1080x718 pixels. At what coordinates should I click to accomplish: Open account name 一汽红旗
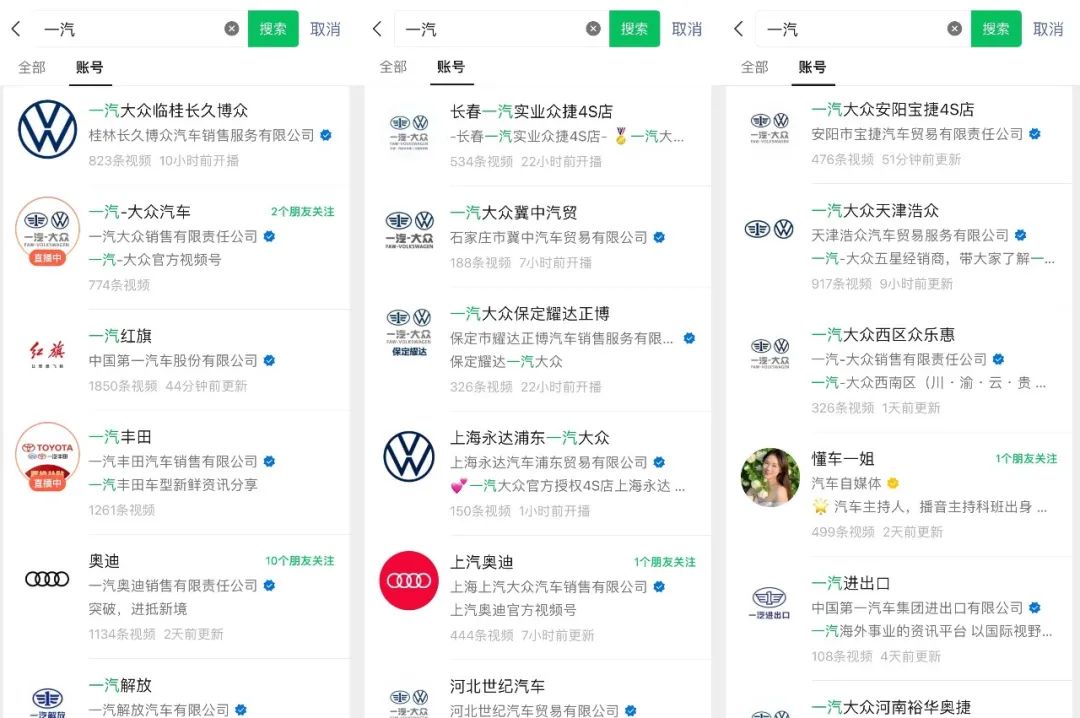click(121, 336)
